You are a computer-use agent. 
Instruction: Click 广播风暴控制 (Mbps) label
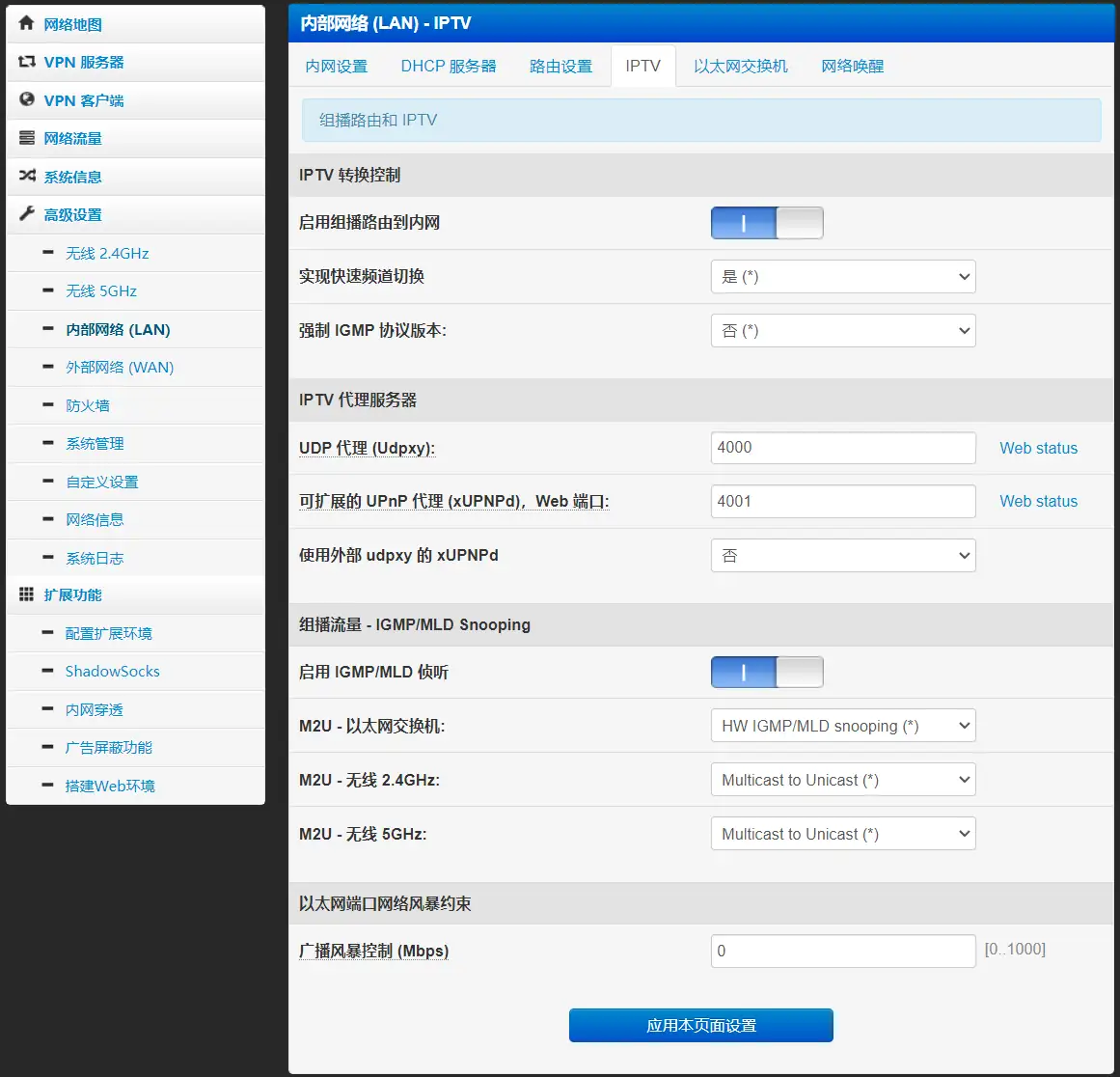coord(373,951)
